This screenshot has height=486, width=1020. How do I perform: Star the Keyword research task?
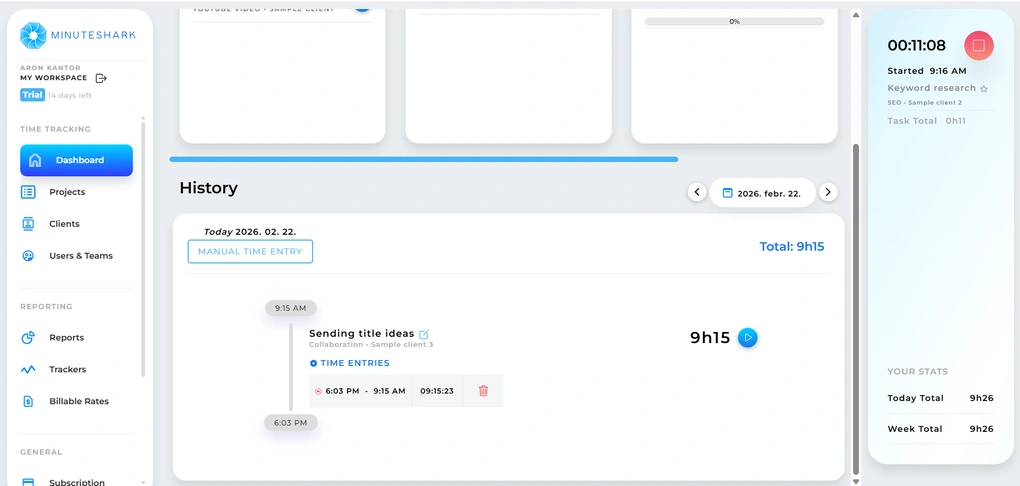(x=984, y=89)
